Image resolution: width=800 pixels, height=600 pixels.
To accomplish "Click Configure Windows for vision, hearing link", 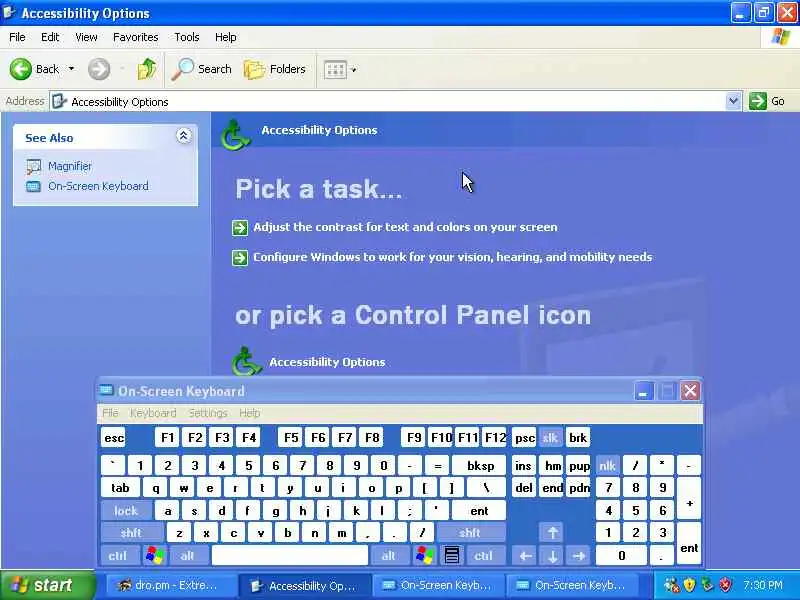I will pyautogui.click(x=453, y=257).
